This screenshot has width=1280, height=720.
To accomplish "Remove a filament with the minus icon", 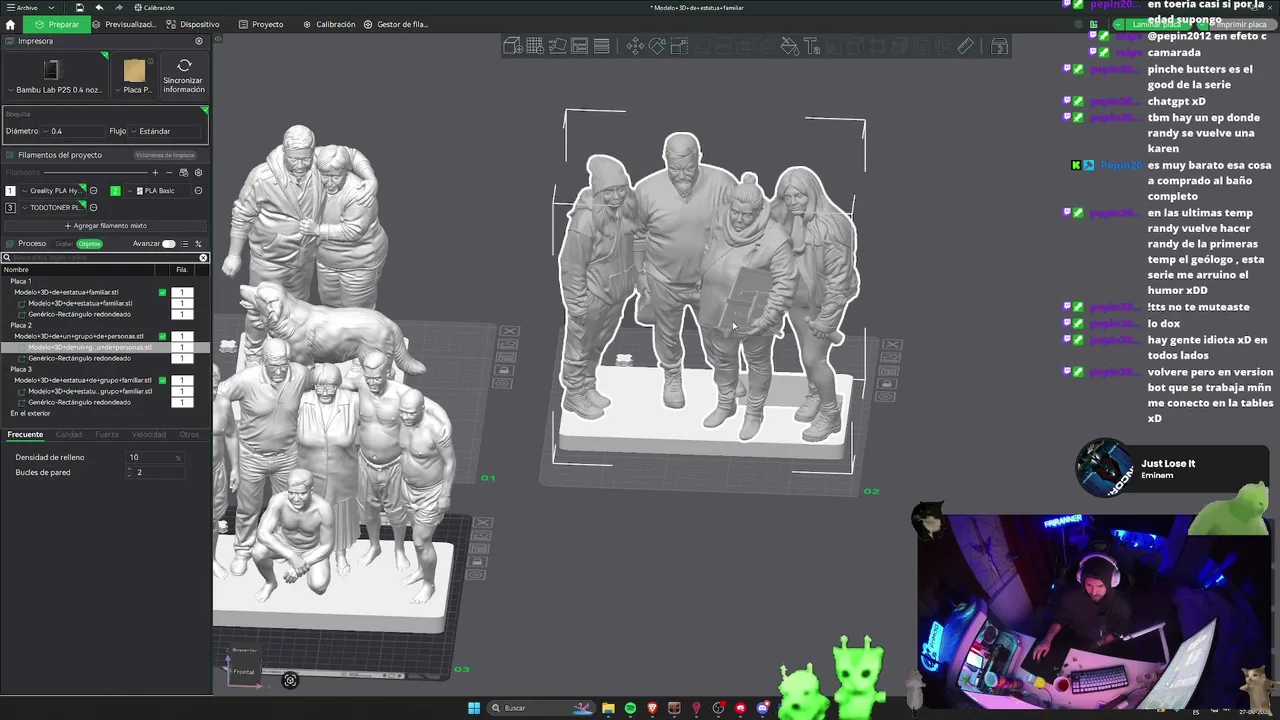I will click(x=168, y=172).
